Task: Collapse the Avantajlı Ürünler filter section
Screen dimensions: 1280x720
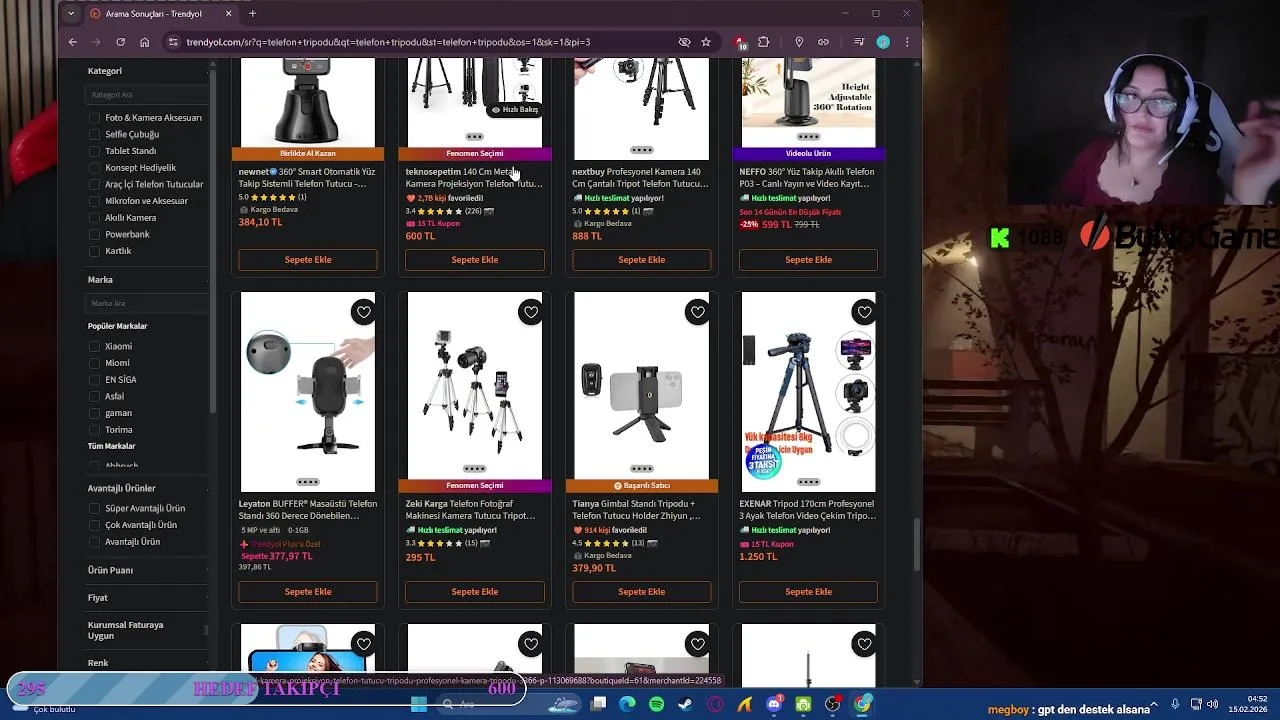Action: (x=147, y=488)
